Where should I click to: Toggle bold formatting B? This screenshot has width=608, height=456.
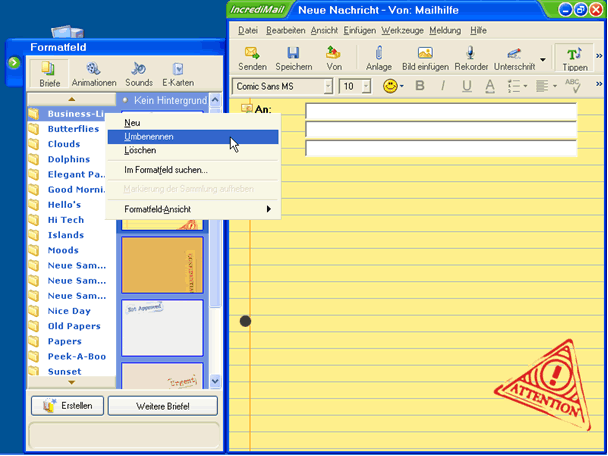420,86
